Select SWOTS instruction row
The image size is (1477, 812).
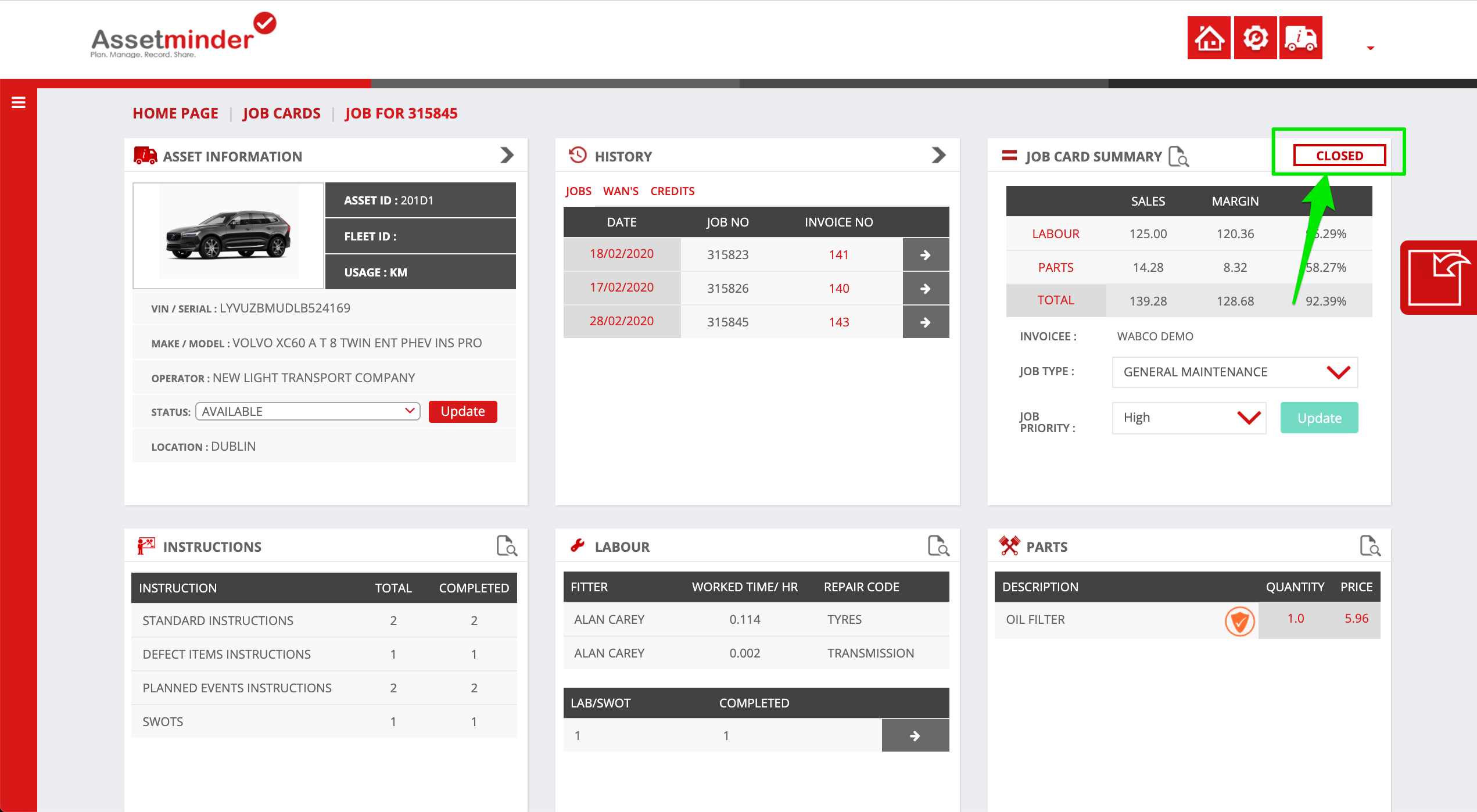point(324,721)
